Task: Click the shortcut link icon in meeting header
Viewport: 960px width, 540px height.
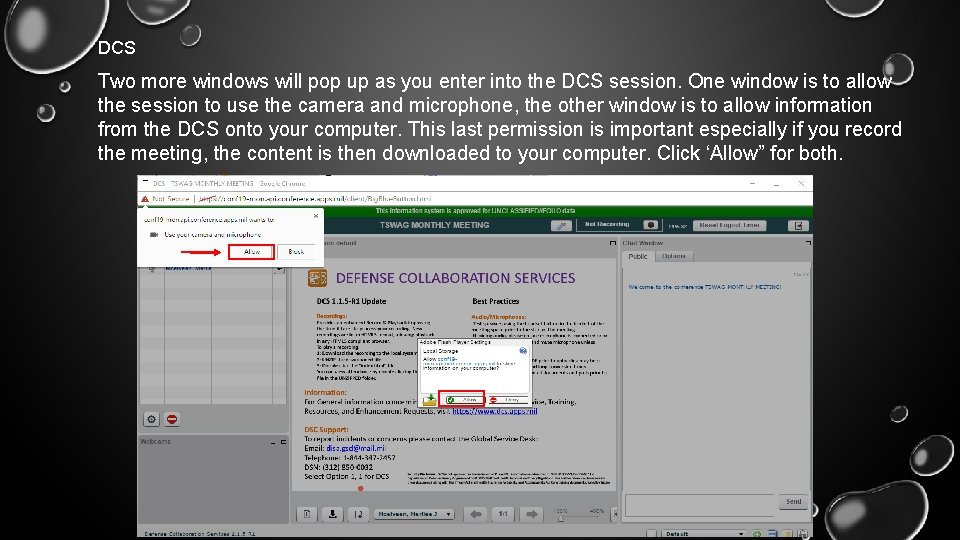Action: point(561,225)
